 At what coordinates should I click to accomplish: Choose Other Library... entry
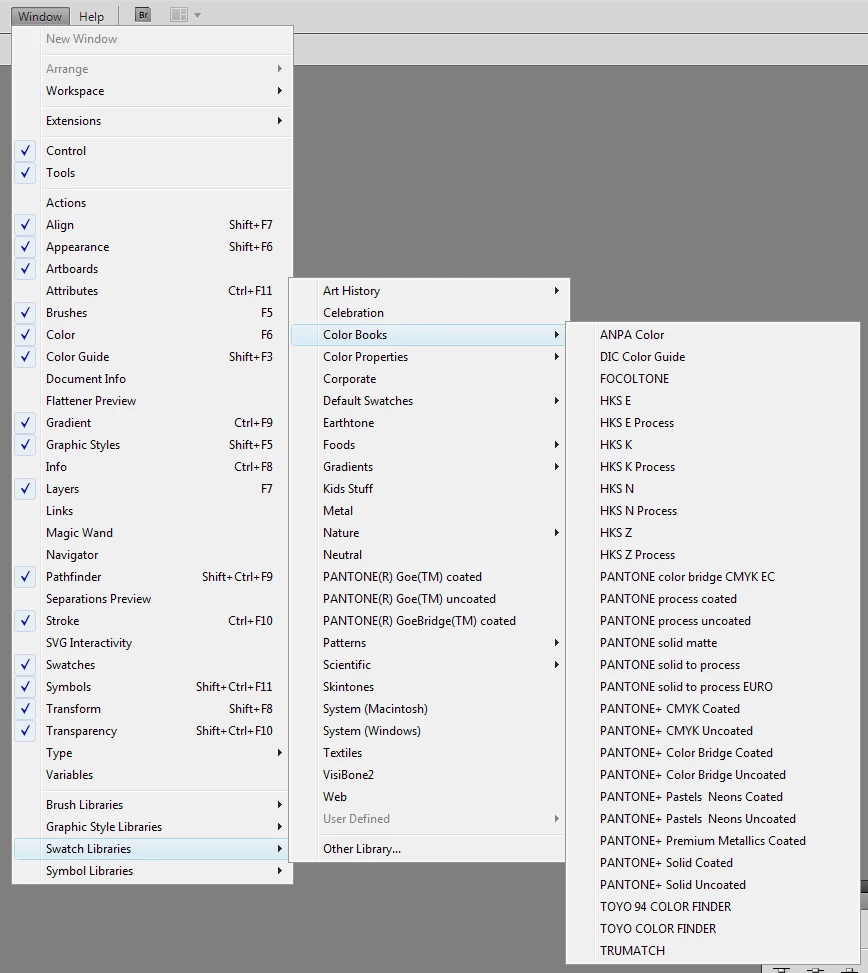428,849
